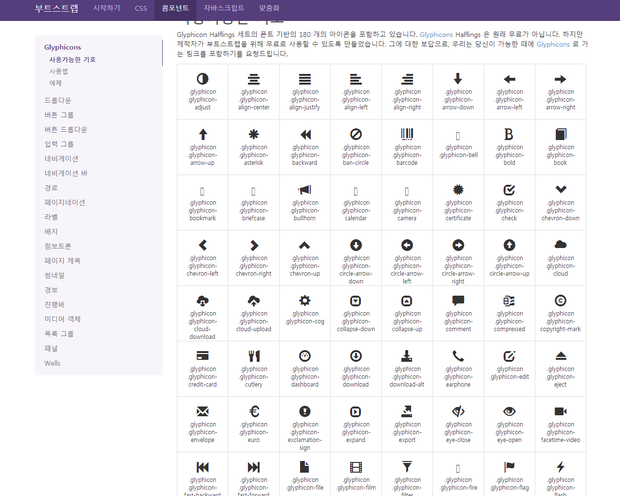Image resolution: width=620 pixels, height=496 pixels.
Task: Select the 컴포넌트 nav item
Action: (175, 8)
